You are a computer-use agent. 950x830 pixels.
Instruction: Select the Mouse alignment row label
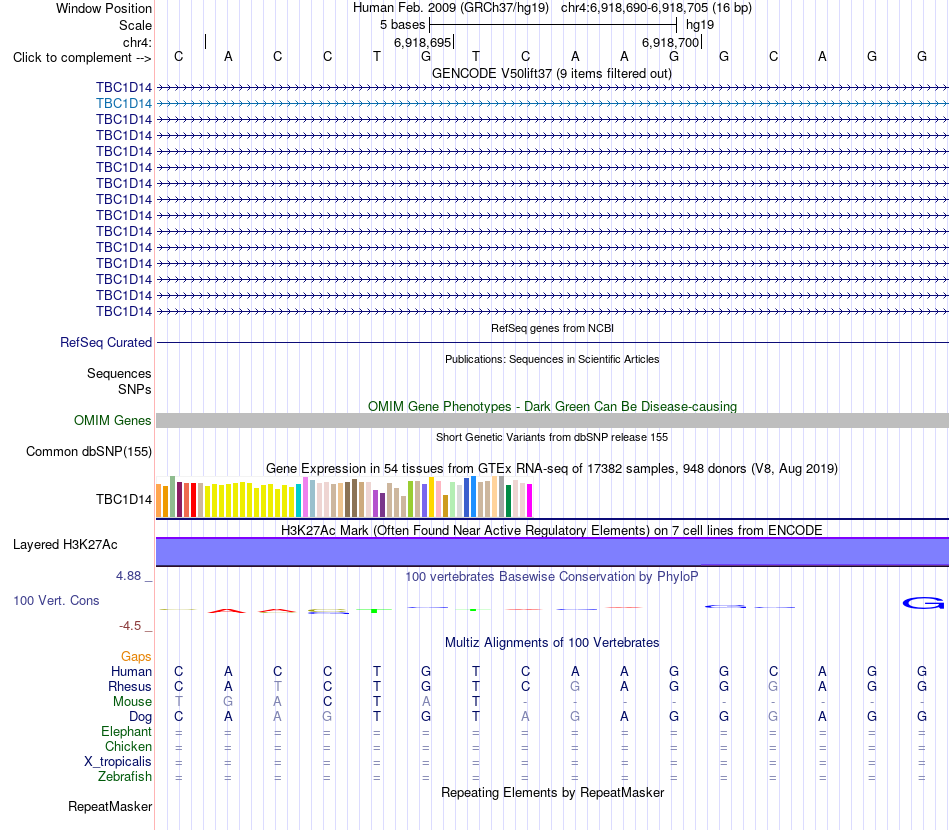pos(132,702)
